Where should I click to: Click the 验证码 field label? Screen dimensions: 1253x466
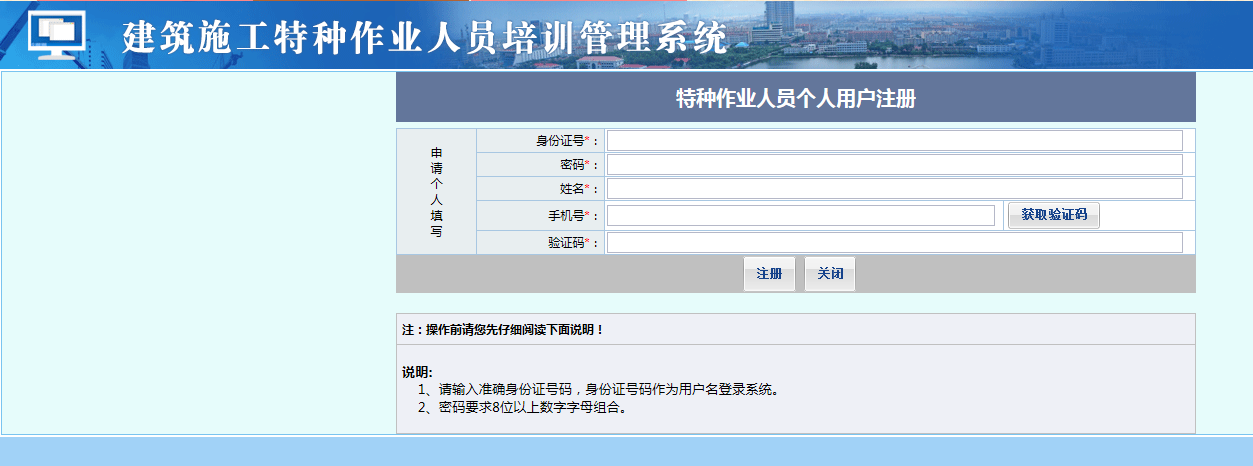(568, 243)
